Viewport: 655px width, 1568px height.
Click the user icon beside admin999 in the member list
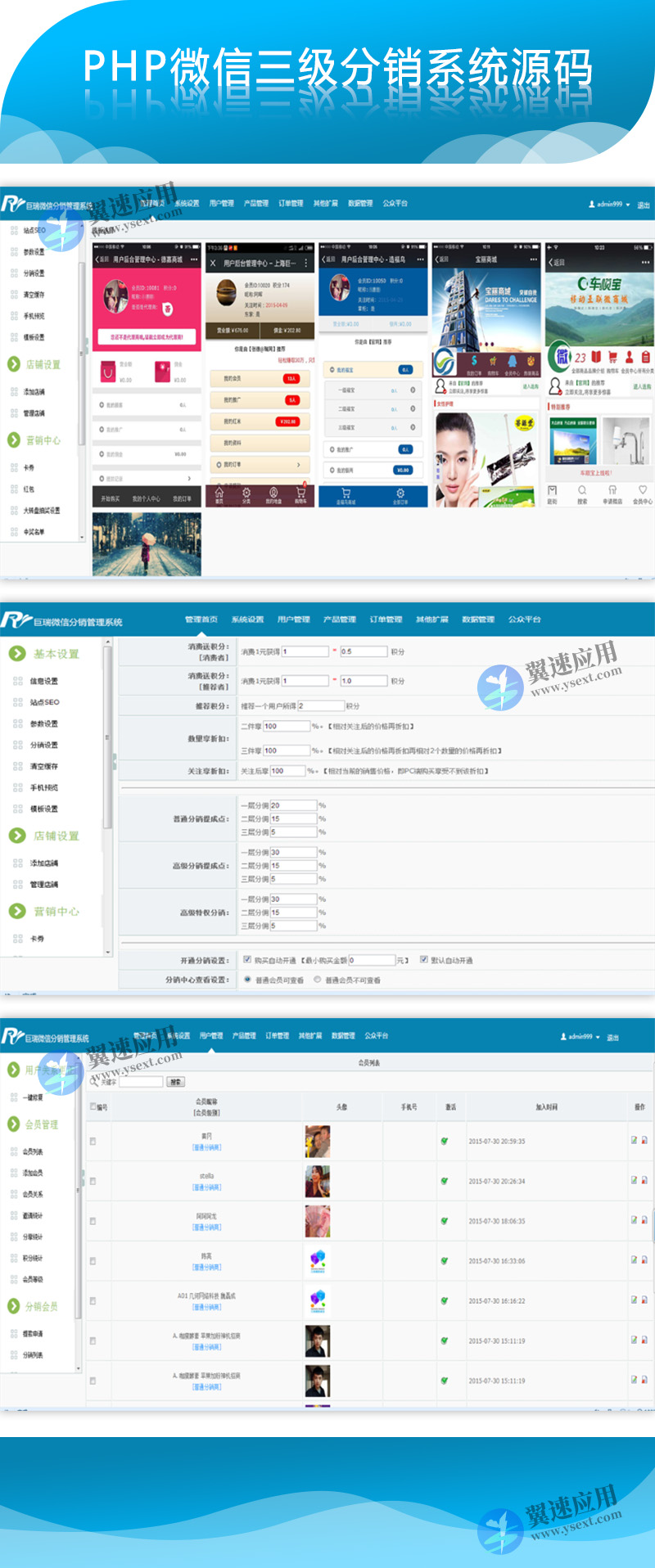pyautogui.click(x=563, y=1037)
